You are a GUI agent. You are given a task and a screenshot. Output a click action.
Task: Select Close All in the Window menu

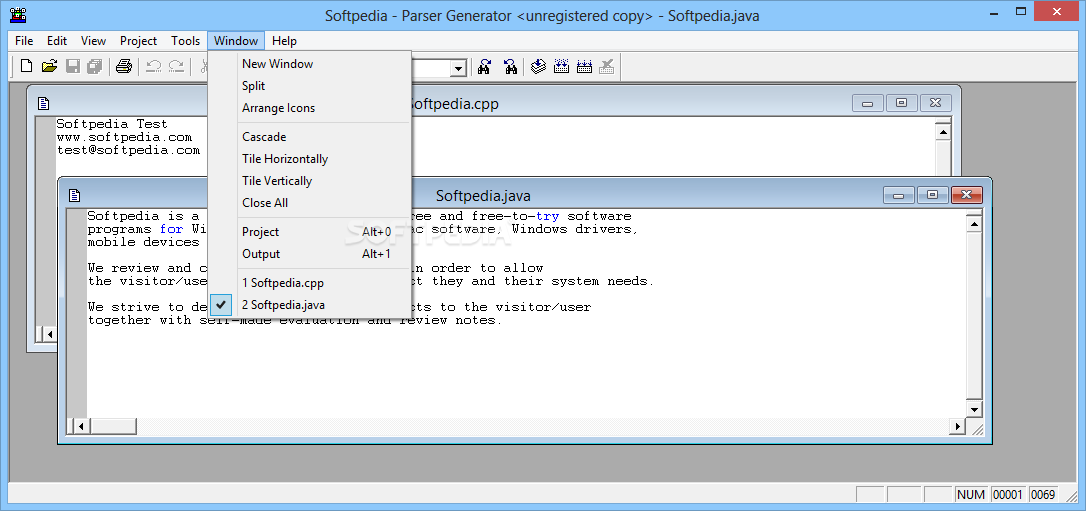(310, 203)
